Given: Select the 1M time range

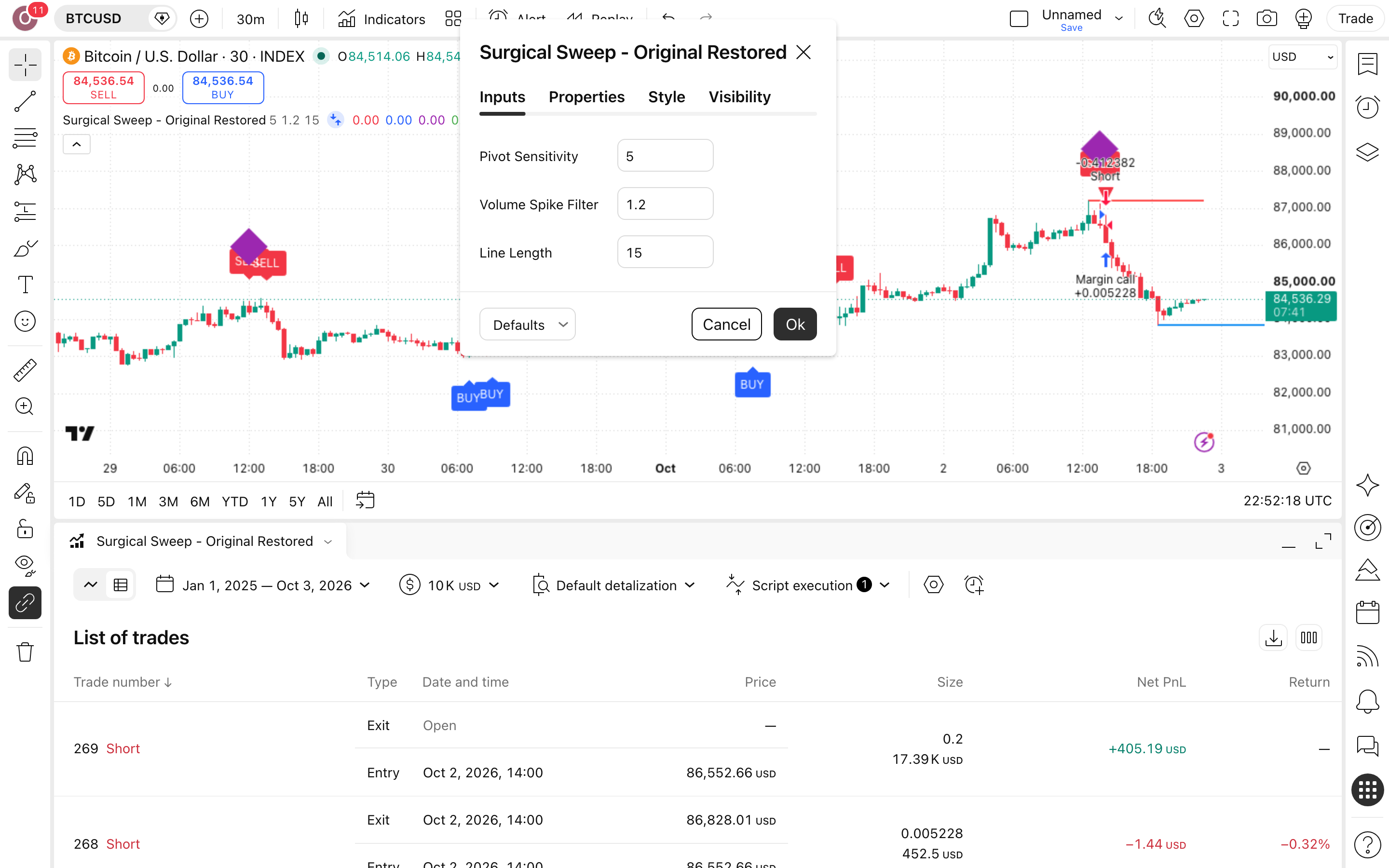Looking at the screenshot, I should [x=136, y=501].
